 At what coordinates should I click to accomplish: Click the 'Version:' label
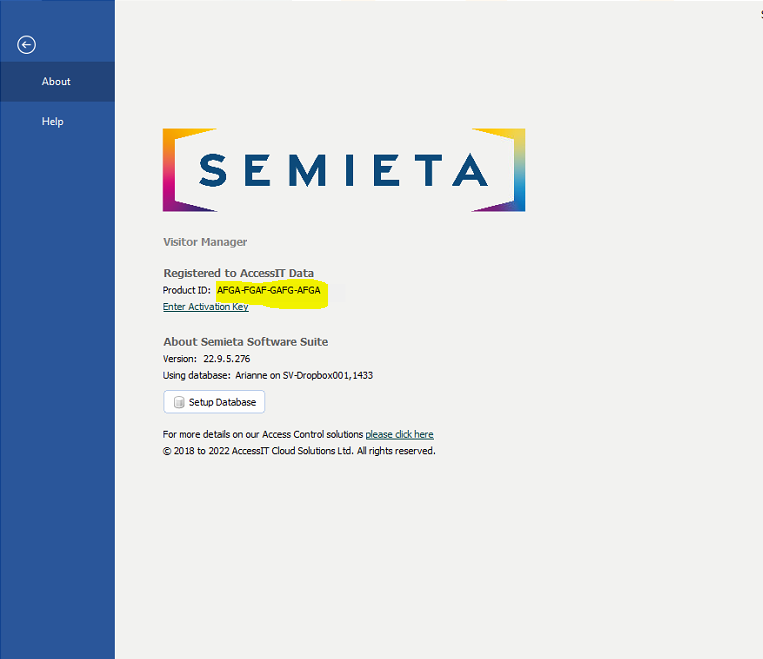click(x=180, y=359)
